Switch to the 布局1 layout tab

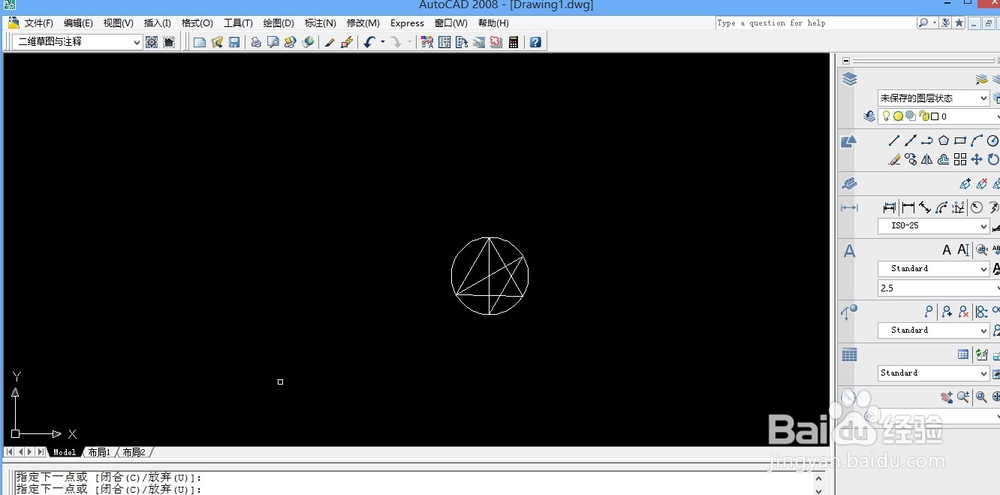(99, 452)
